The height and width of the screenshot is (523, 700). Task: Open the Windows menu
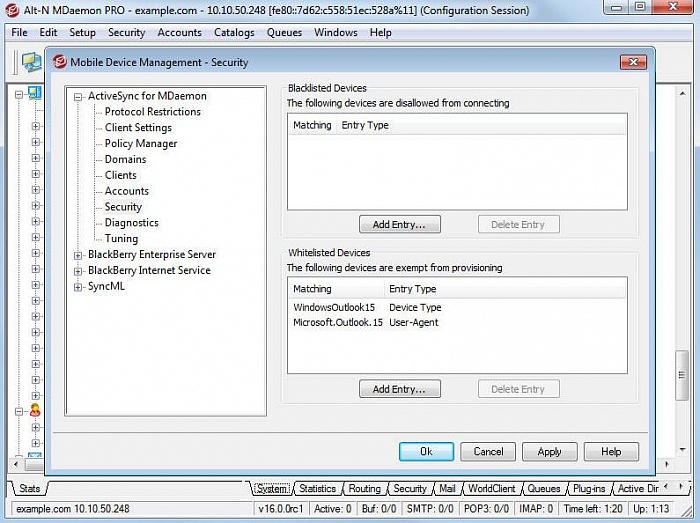(x=336, y=33)
